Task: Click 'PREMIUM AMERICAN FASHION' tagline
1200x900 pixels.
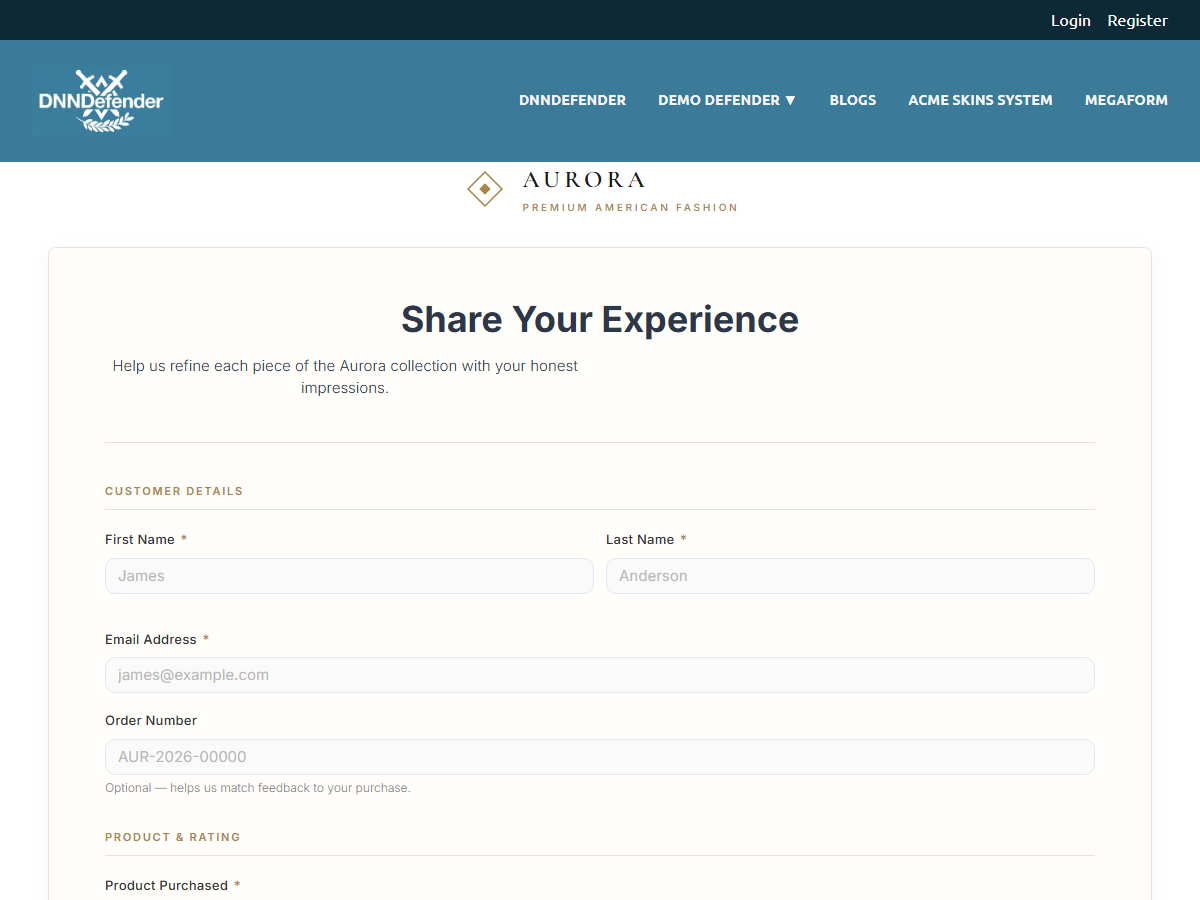Action: [630, 208]
